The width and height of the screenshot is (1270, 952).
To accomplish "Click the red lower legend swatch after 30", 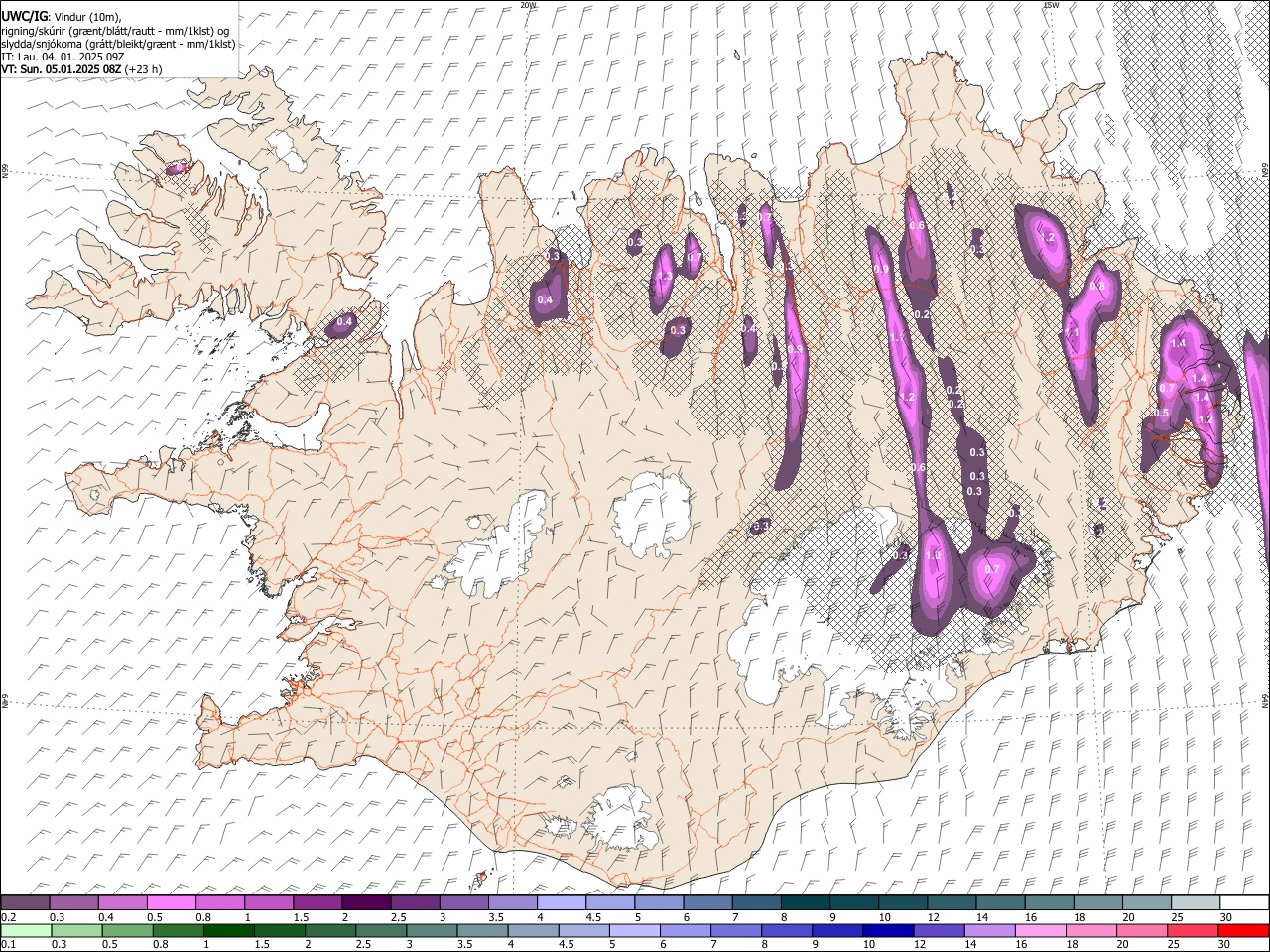I will click(x=1244, y=930).
